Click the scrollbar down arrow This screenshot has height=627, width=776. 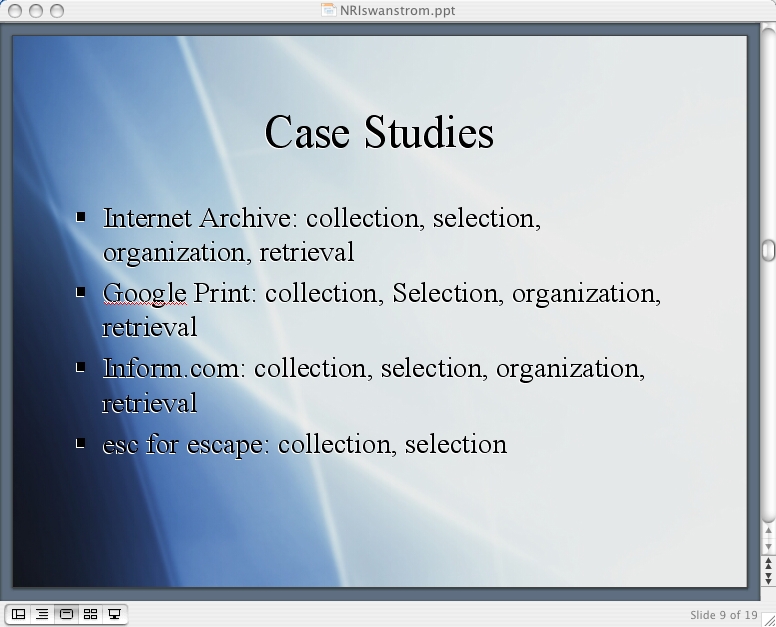pyautogui.click(x=768, y=546)
